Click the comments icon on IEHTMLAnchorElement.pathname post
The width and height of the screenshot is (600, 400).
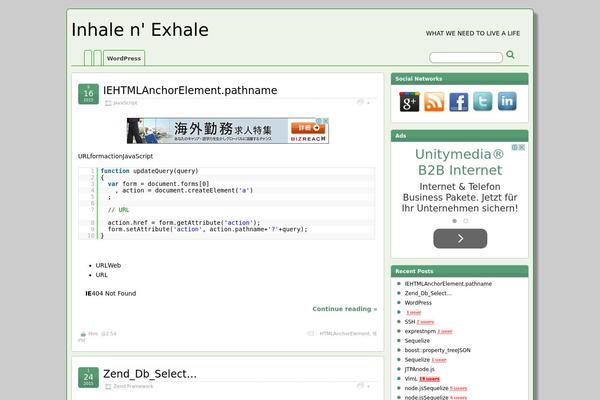point(360,102)
